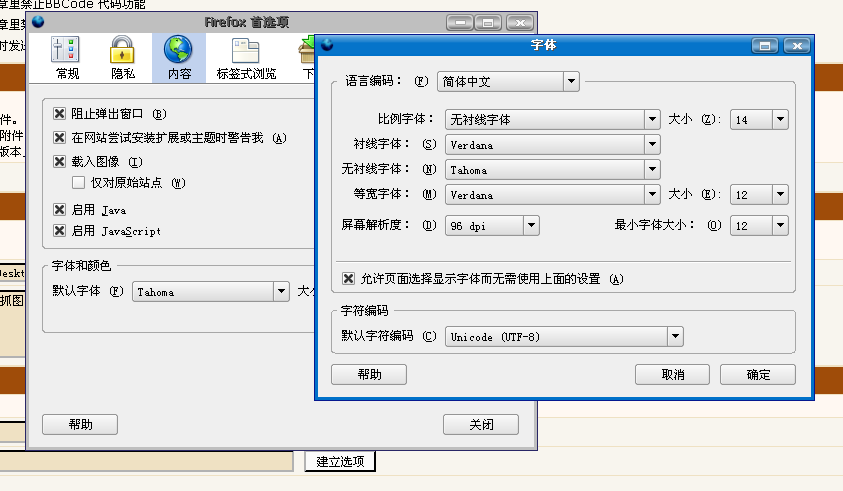Open the 默认字体 Tahoma dropdown in 首选项 window

(211, 291)
